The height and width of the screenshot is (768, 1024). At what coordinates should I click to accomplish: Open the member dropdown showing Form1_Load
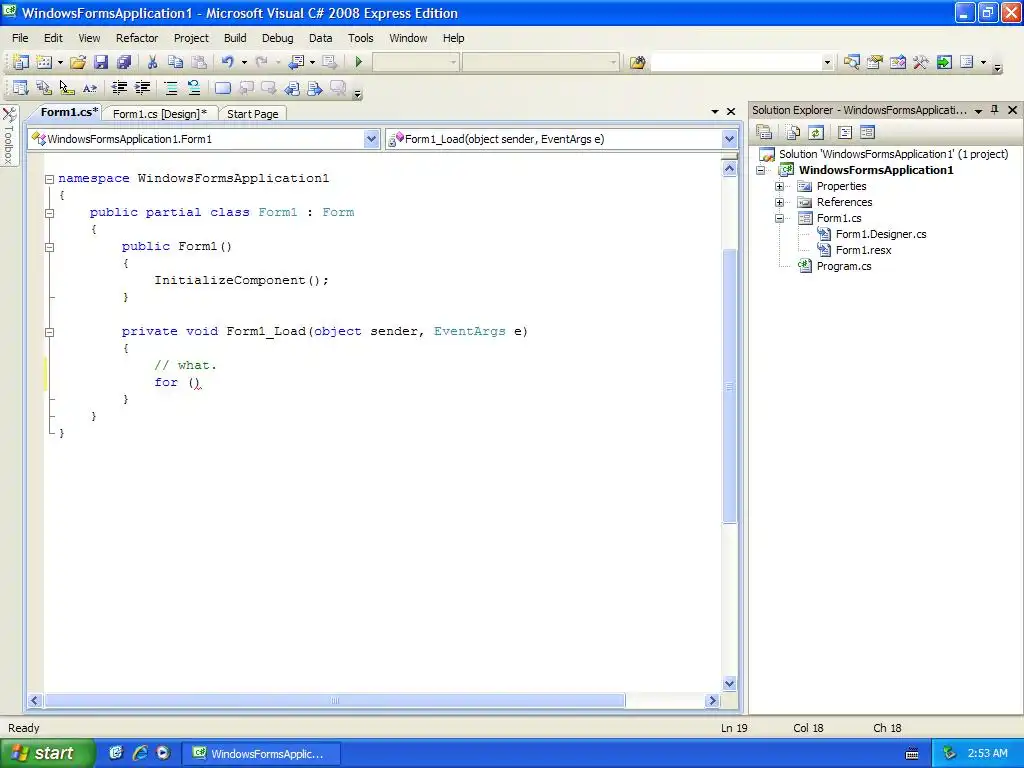pos(729,139)
